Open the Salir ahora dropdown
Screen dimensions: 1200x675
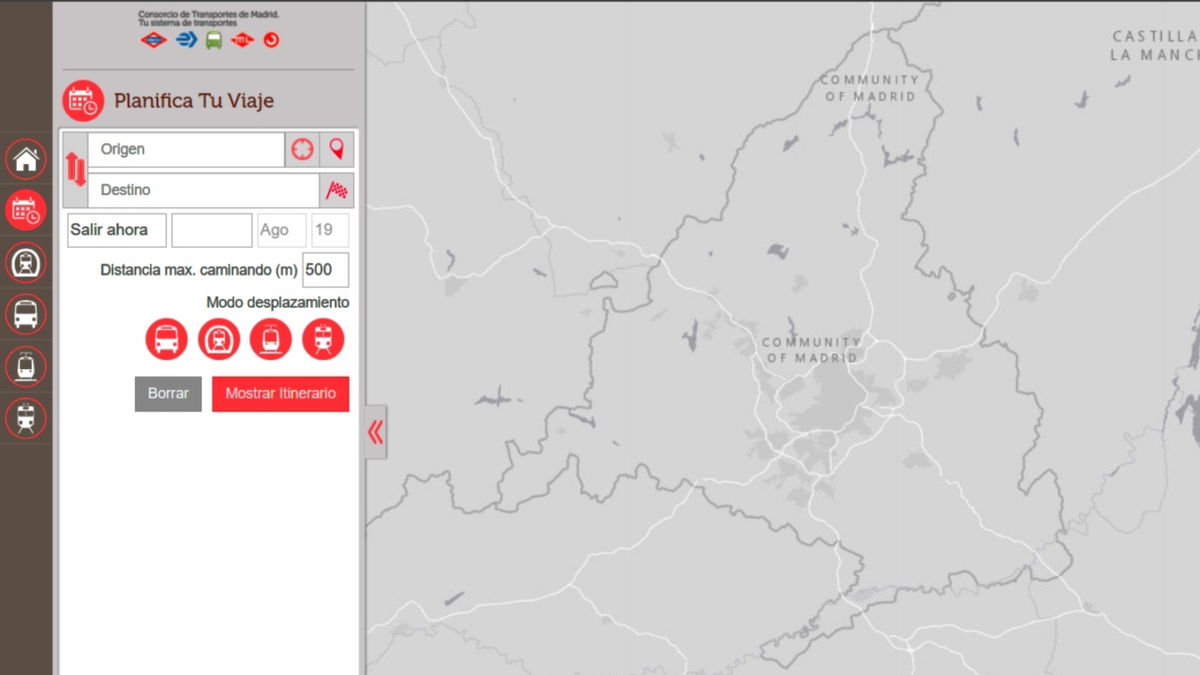(x=115, y=230)
